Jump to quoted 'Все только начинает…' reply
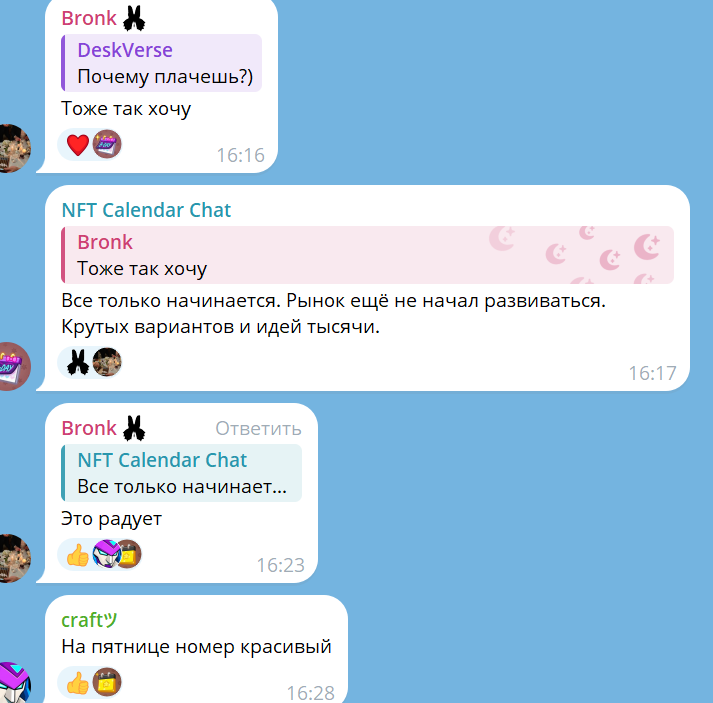 [181, 473]
